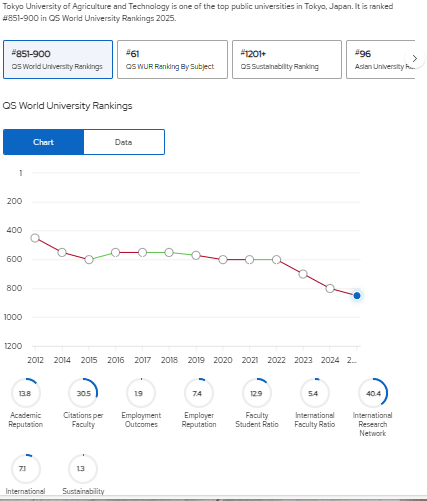Click the 1200 y-axis label
This screenshot has width=427, height=501.
click(13, 346)
